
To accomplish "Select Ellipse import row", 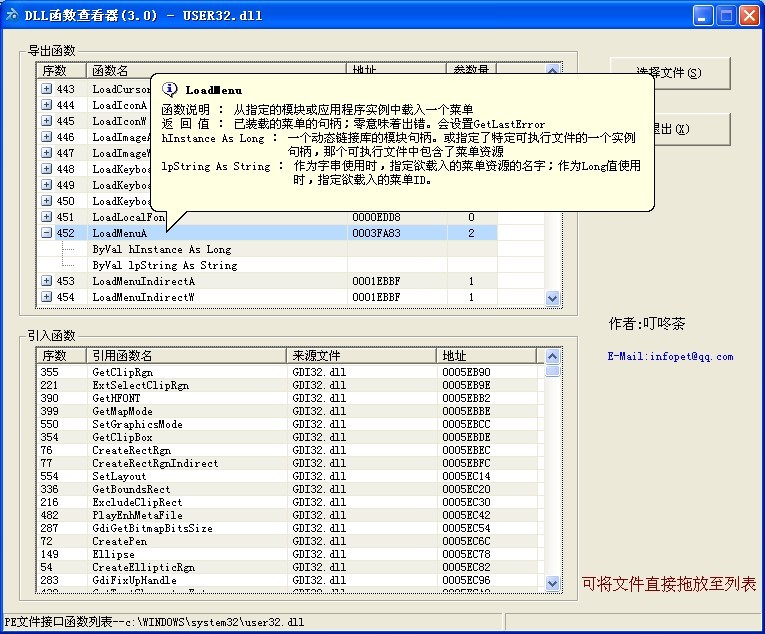I will click(289, 554).
